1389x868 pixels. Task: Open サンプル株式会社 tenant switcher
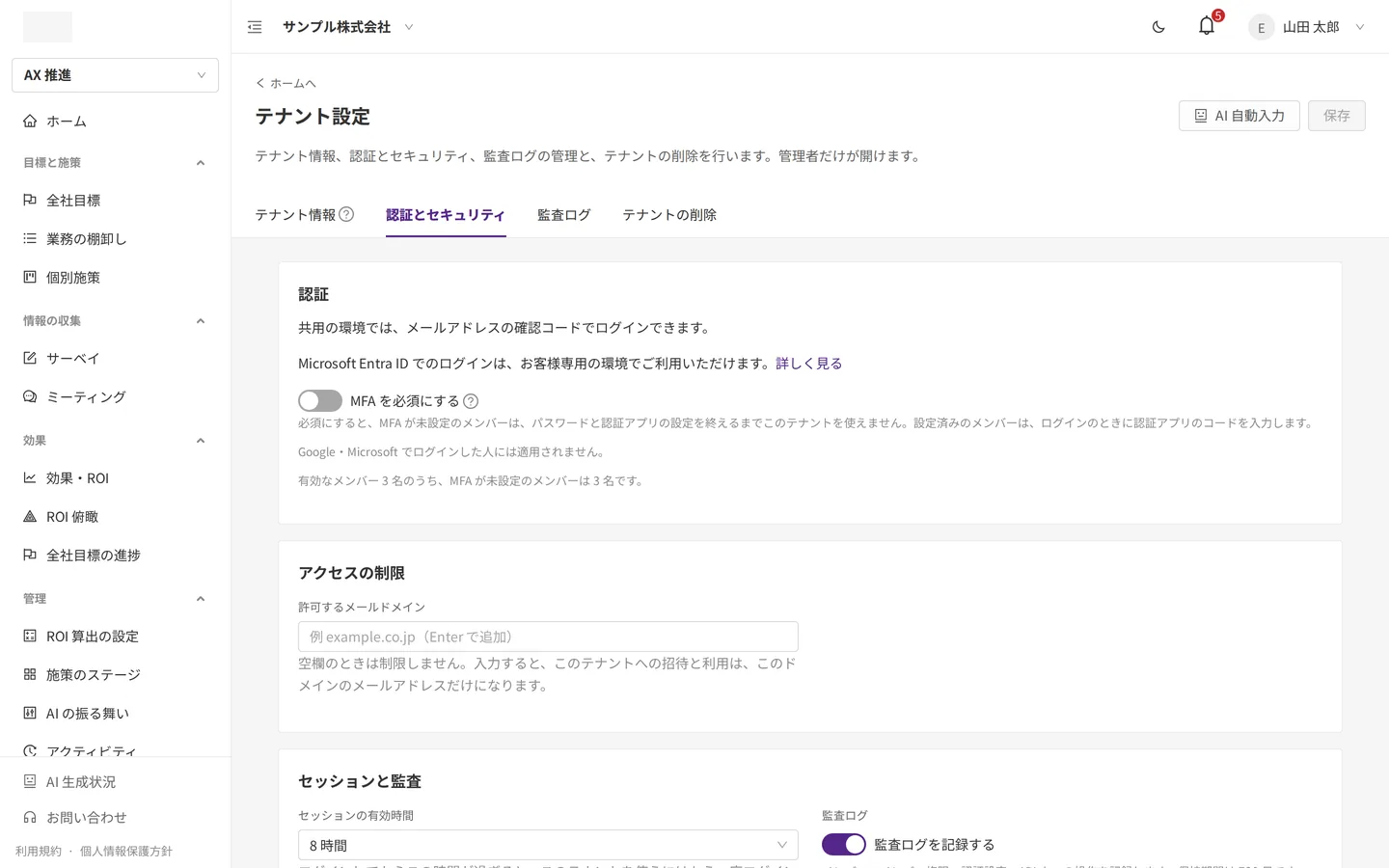click(x=347, y=27)
